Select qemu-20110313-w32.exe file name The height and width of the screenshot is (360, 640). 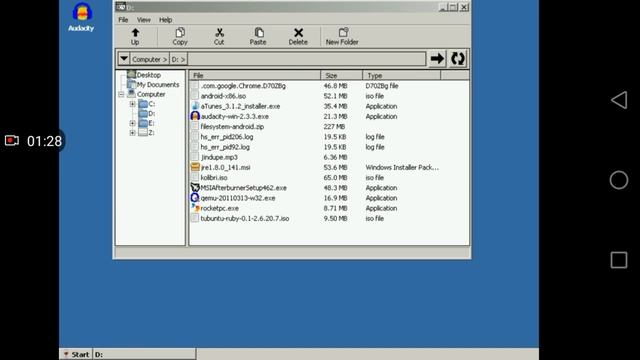238,198
